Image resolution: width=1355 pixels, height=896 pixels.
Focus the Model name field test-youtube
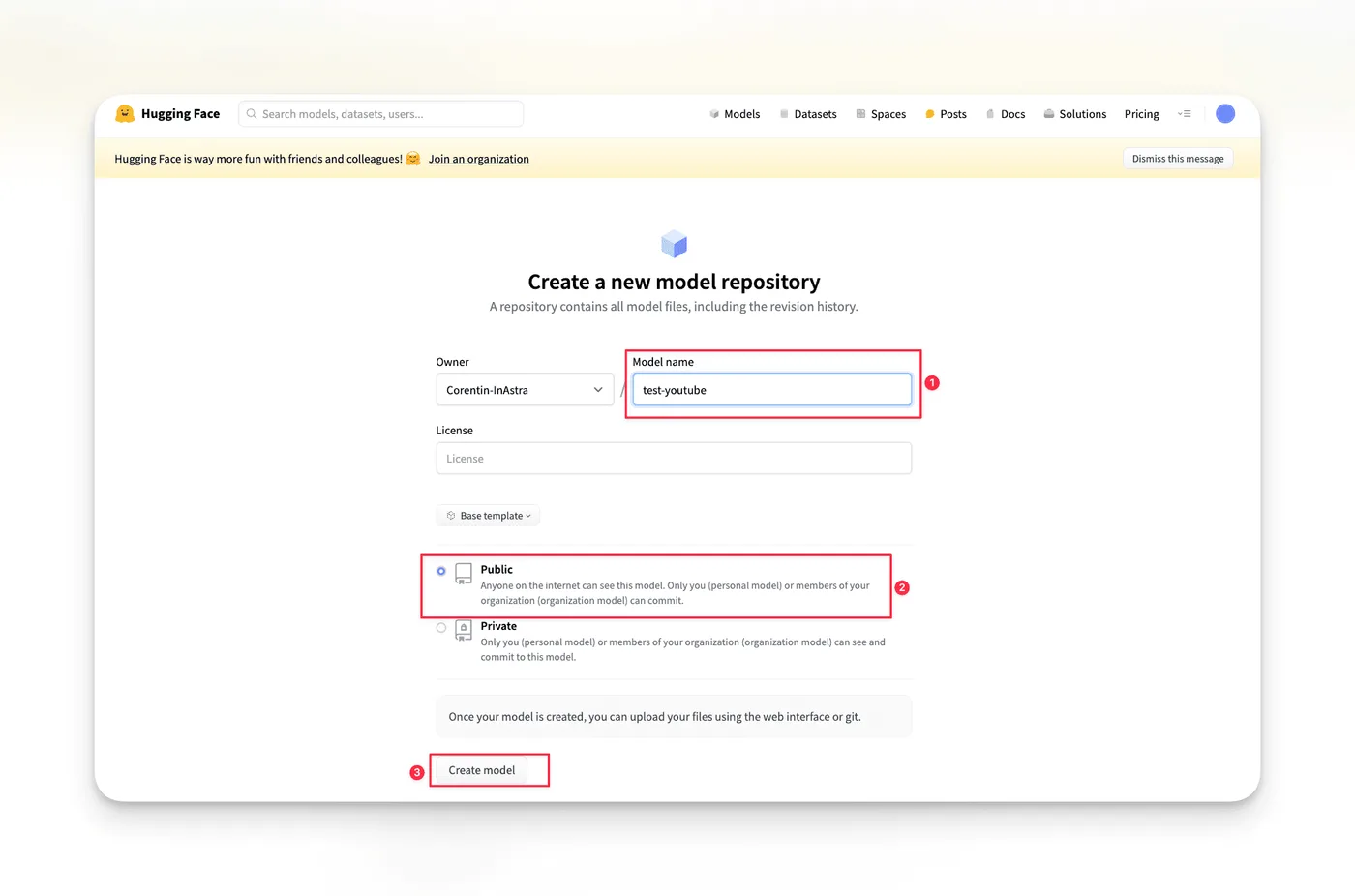point(772,390)
